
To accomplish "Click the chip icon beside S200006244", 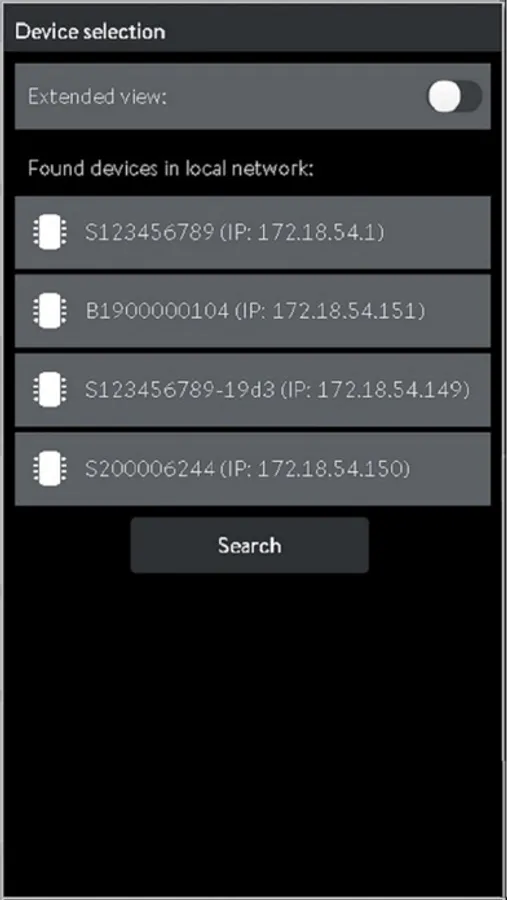I will pos(49,470).
